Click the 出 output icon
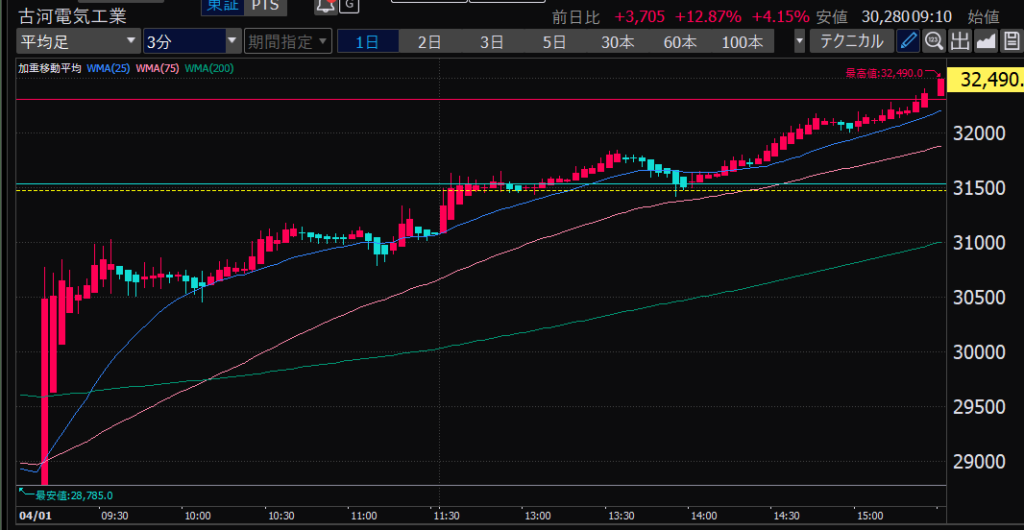Image resolution: width=1024 pixels, height=530 pixels. tap(960, 41)
